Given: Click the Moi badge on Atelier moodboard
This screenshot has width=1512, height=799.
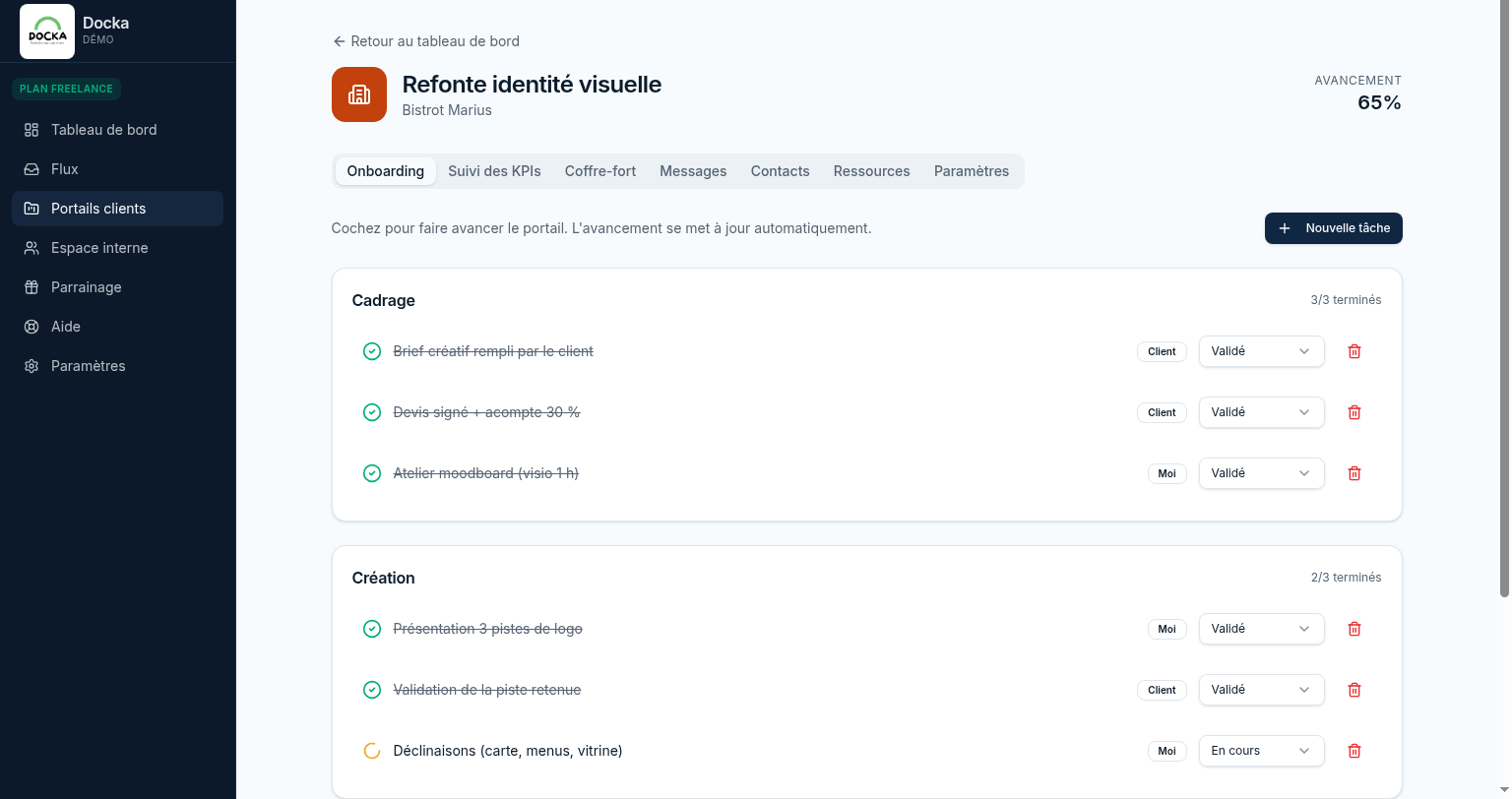Looking at the screenshot, I should 1167,473.
